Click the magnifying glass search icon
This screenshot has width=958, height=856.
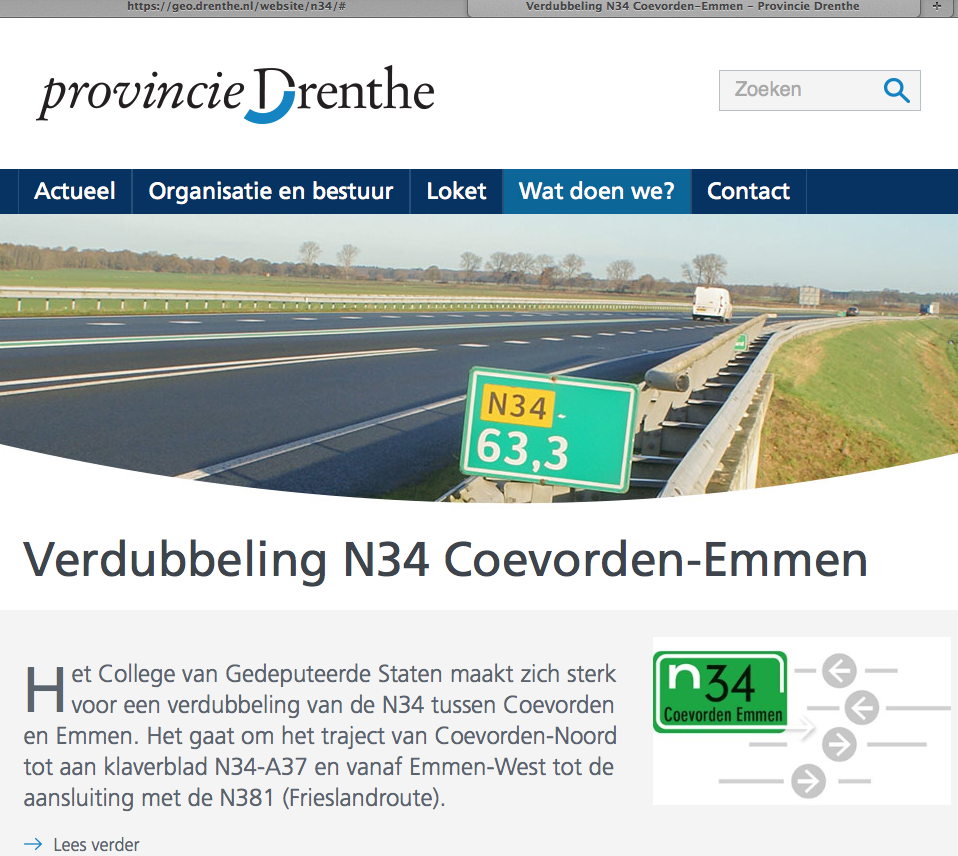[x=896, y=91]
